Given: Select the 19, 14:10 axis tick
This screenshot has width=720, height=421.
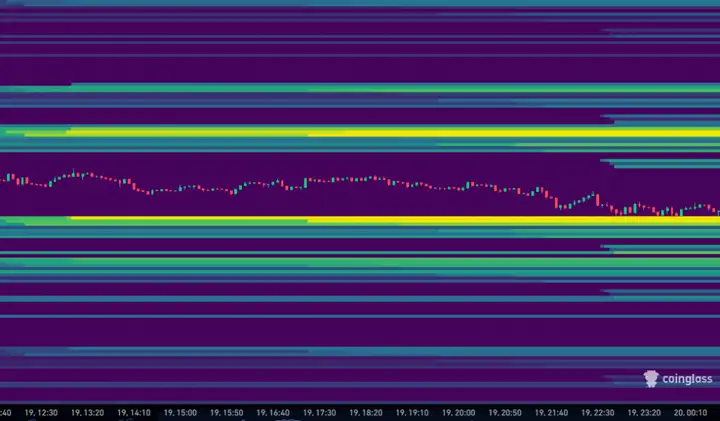Looking at the screenshot, I should coord(134,412).
